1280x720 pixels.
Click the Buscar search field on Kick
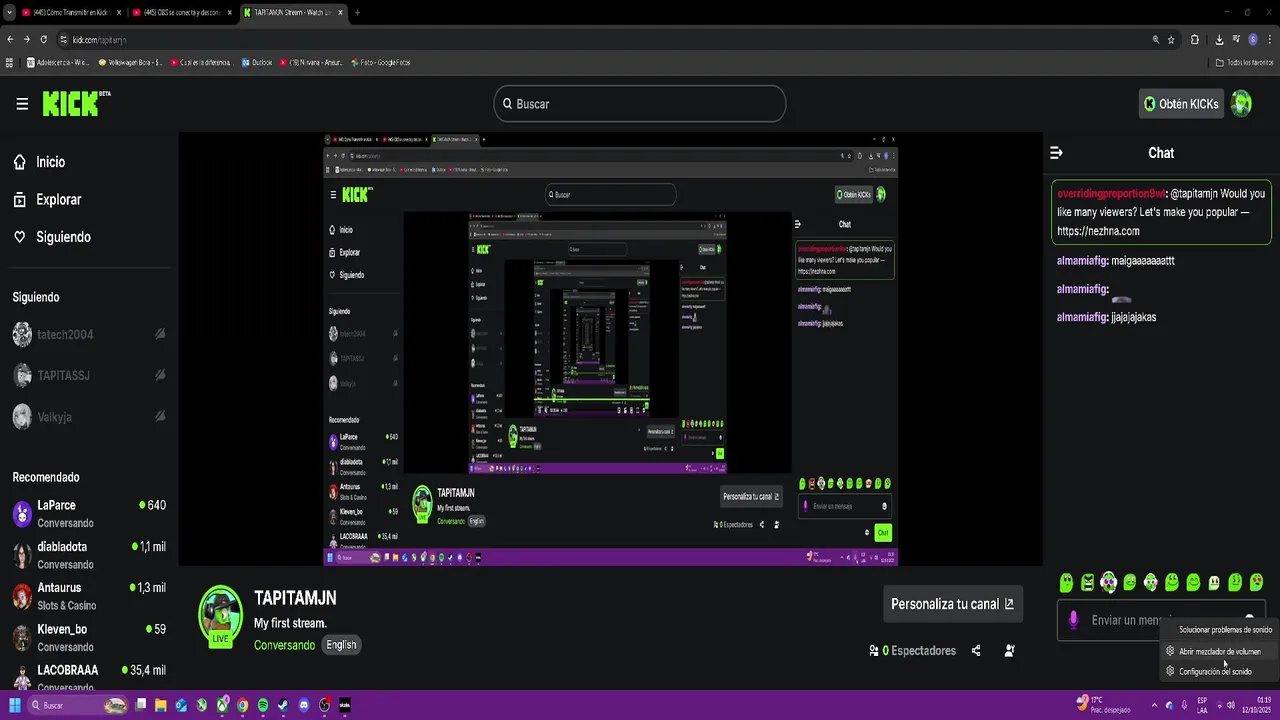pyautogui.click(x=640, y=104)
